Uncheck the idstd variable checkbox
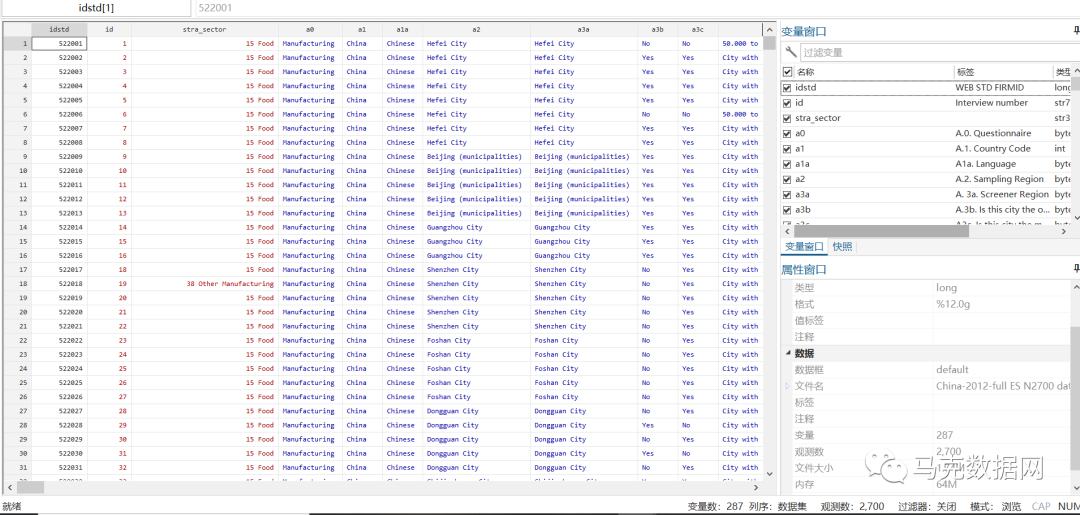This screenshot has height=515, width=1080. coord(787,87)
